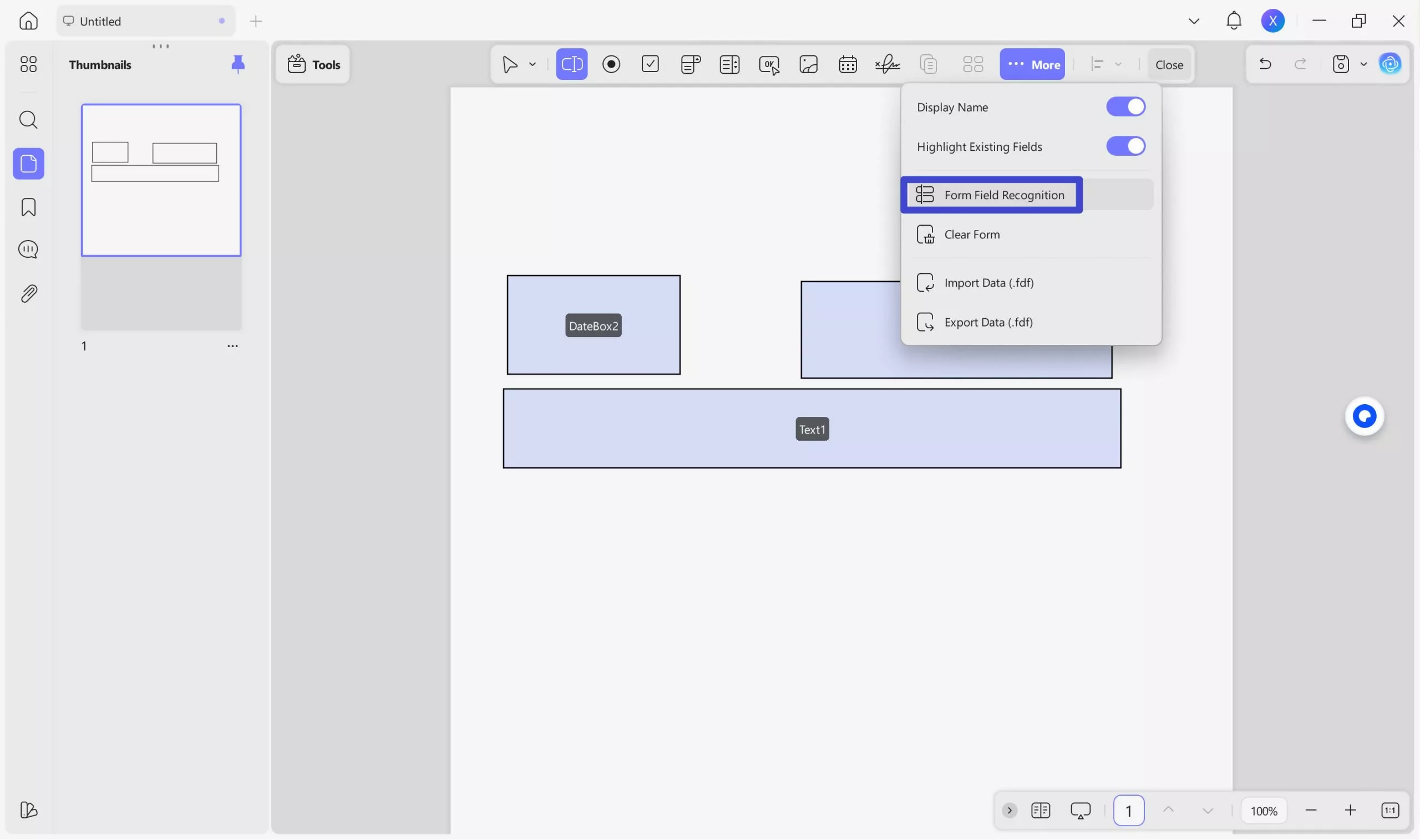Select the Date field tool
This screenshot has width=1420, height=840.
click(x=848, y=64)
